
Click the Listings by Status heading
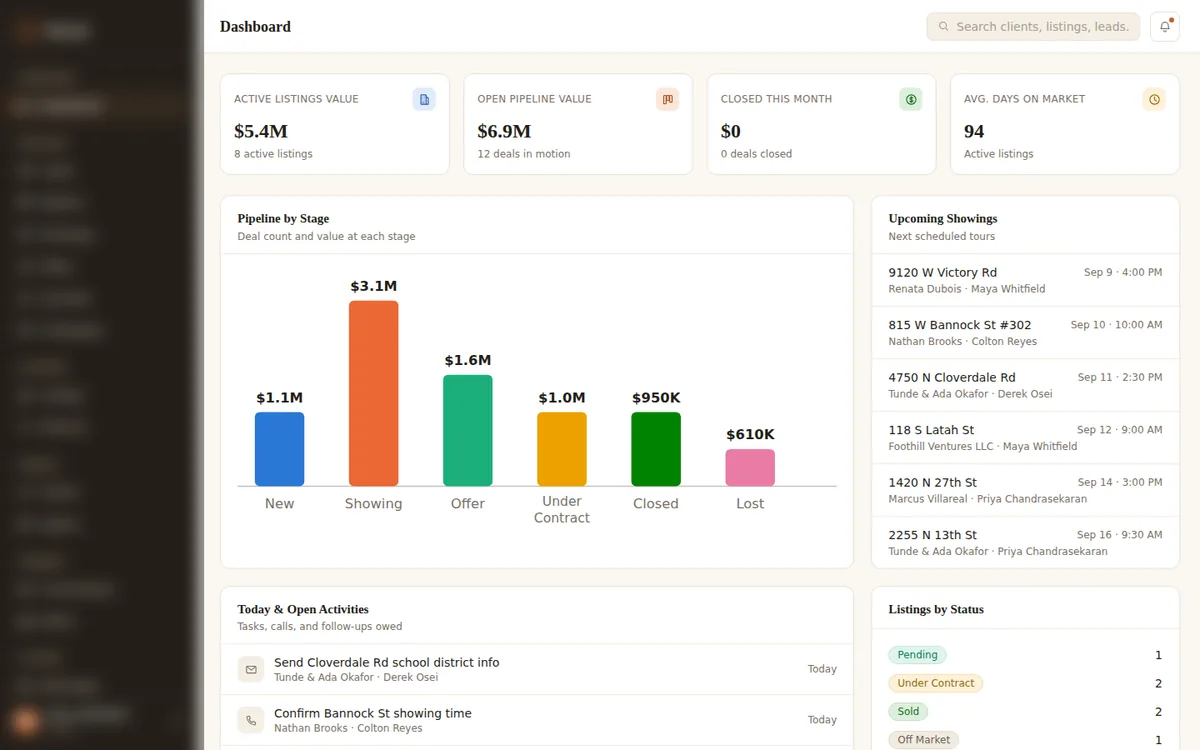point(936,609)
